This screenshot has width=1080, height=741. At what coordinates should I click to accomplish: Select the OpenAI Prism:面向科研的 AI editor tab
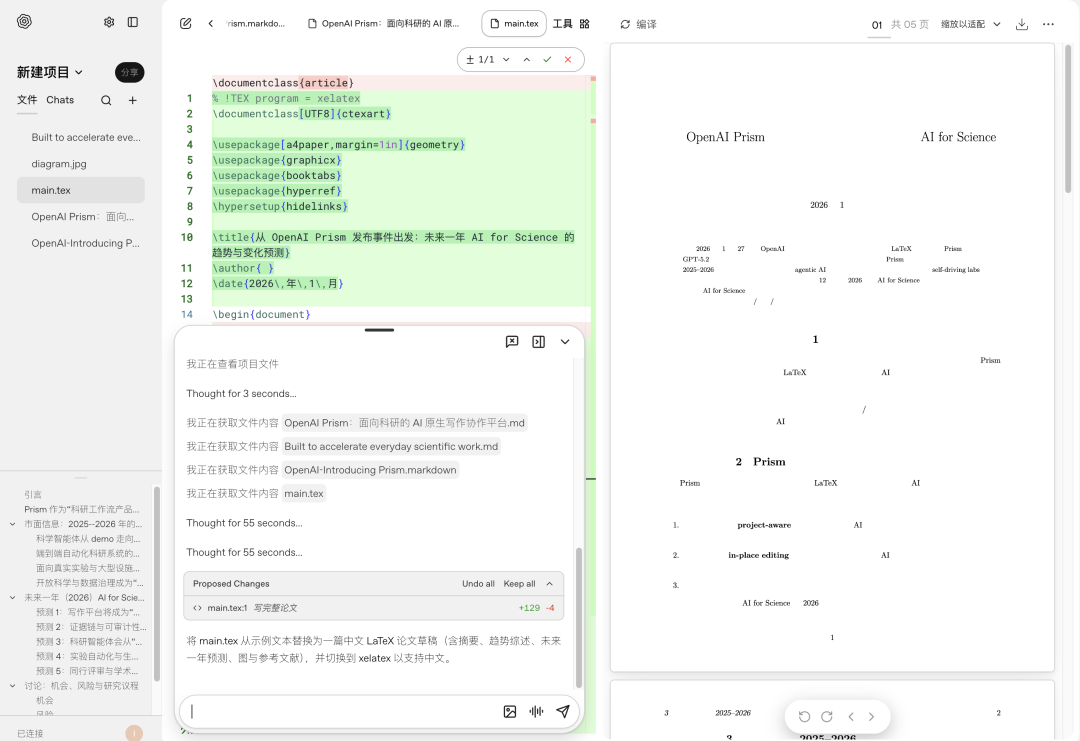384,23
